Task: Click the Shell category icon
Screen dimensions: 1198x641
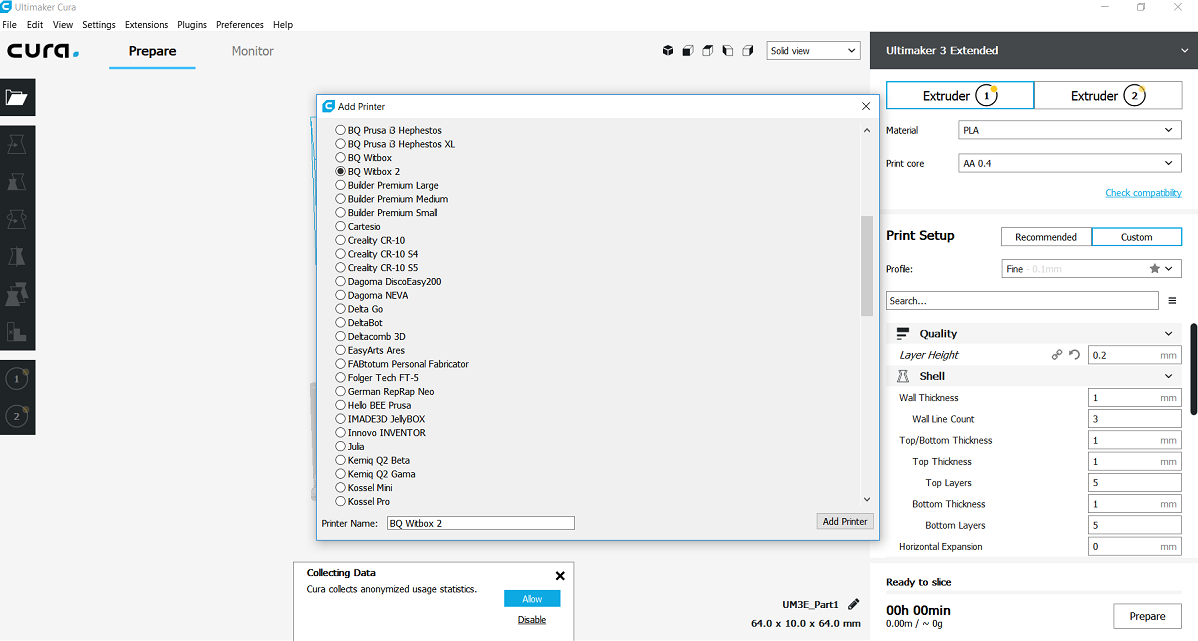Action: click(902, 376)
